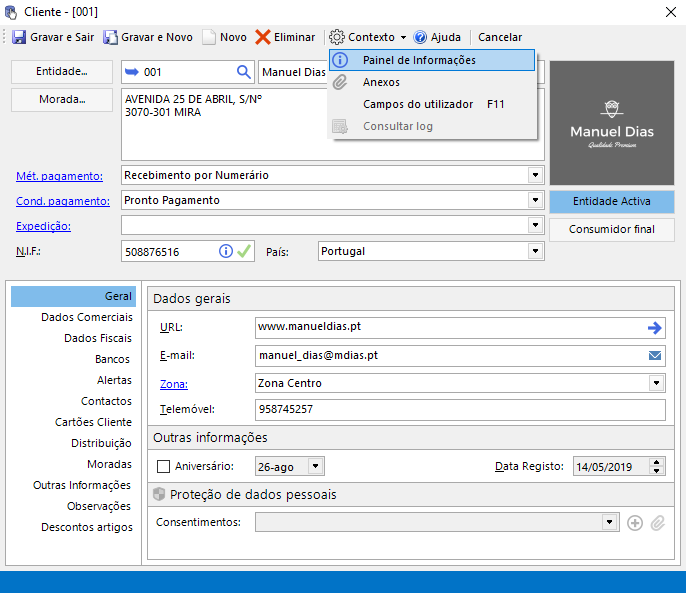Click the add consent plus icon

pyautogui.click(x=634, y=522)
